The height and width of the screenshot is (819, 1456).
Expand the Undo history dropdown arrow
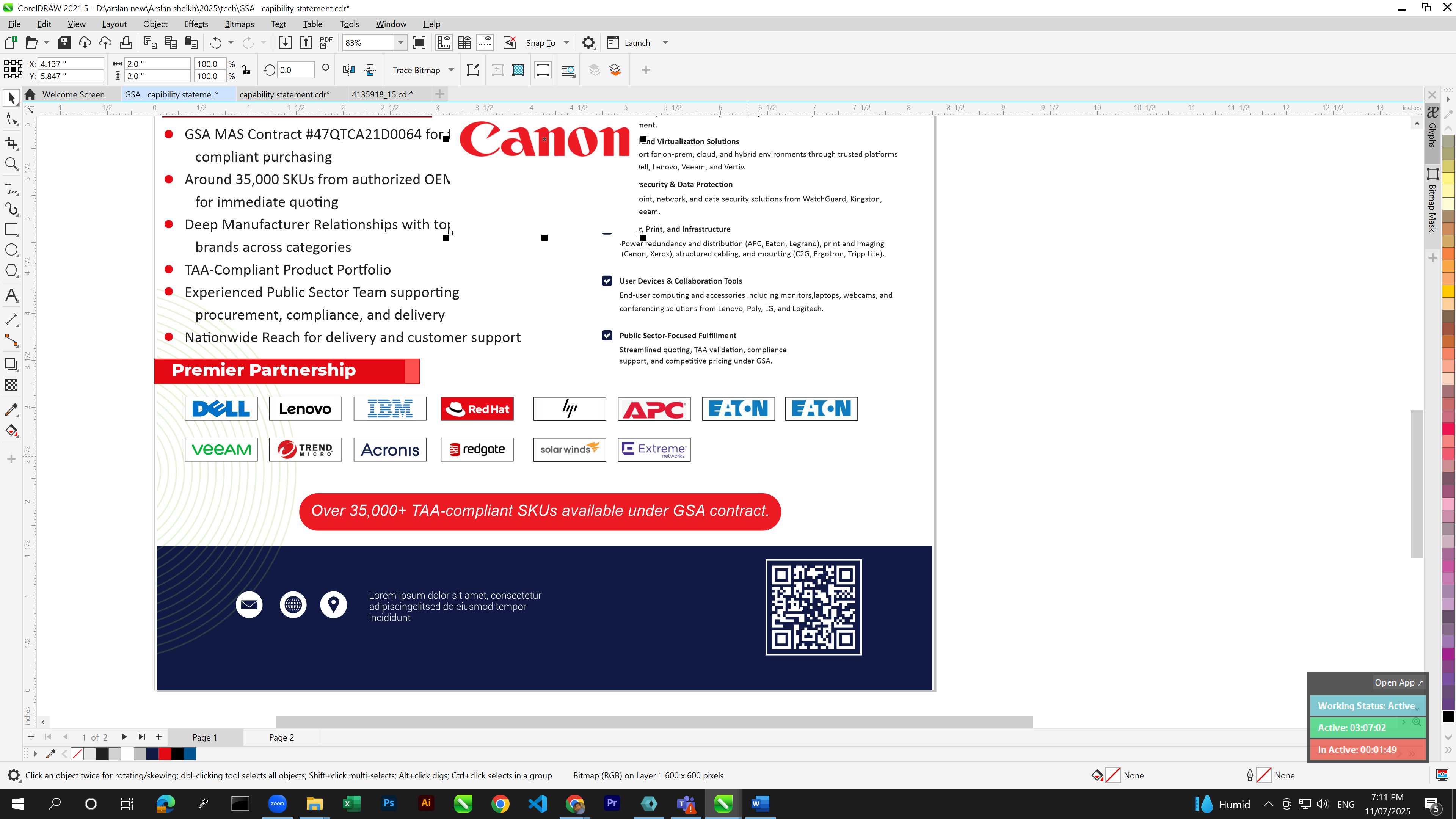(x=231, y=43)
